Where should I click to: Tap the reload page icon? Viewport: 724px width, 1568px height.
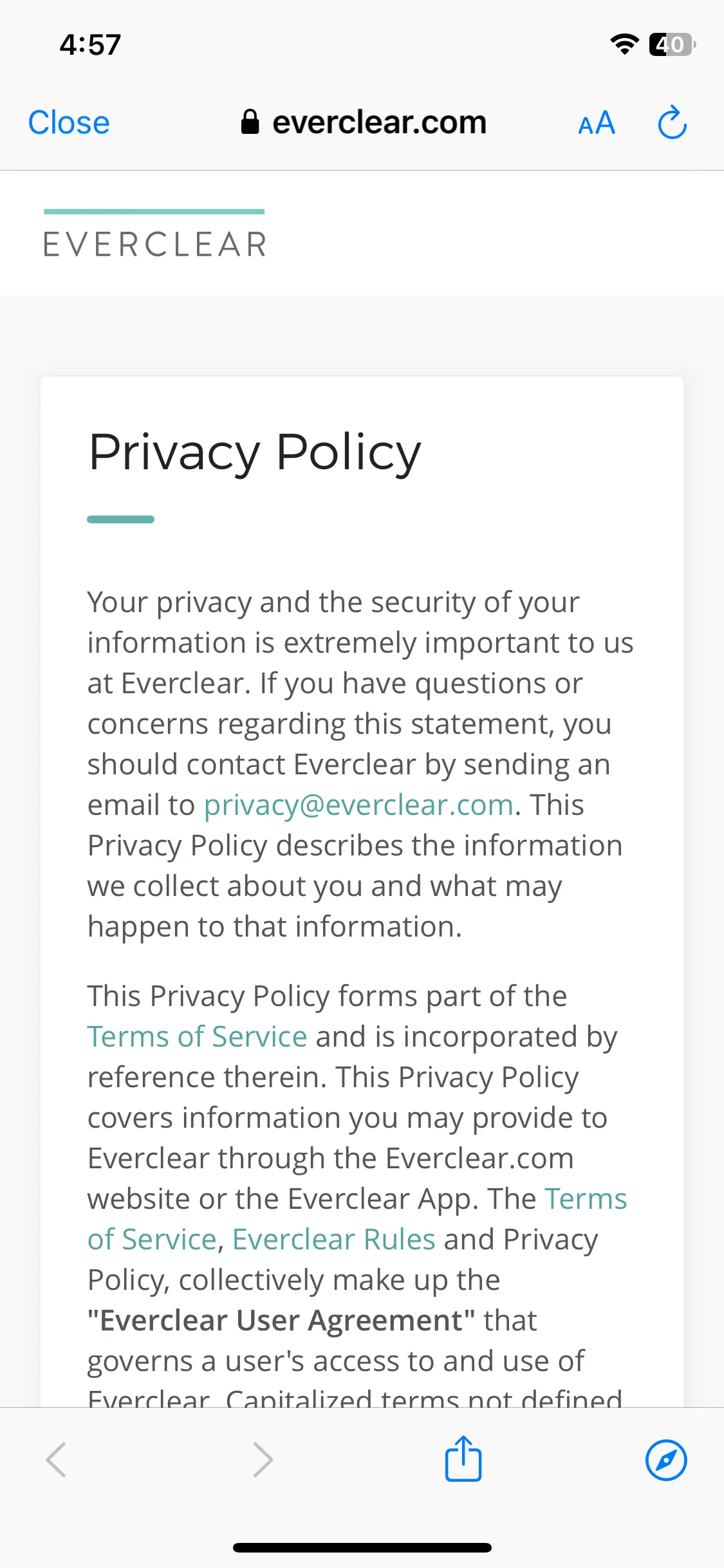(x=672, y=122)
